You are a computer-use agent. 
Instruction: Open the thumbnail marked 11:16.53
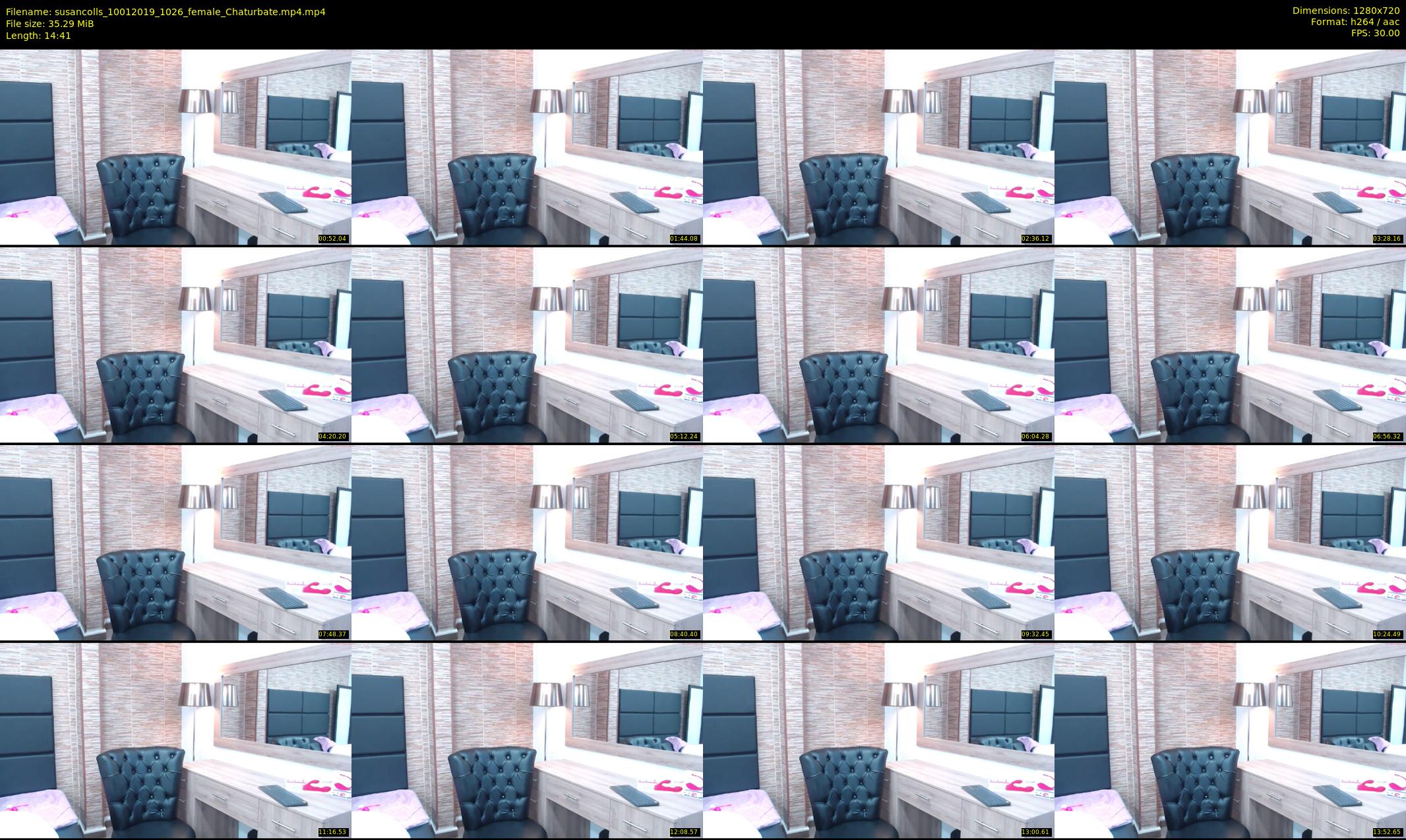point(175,740)
